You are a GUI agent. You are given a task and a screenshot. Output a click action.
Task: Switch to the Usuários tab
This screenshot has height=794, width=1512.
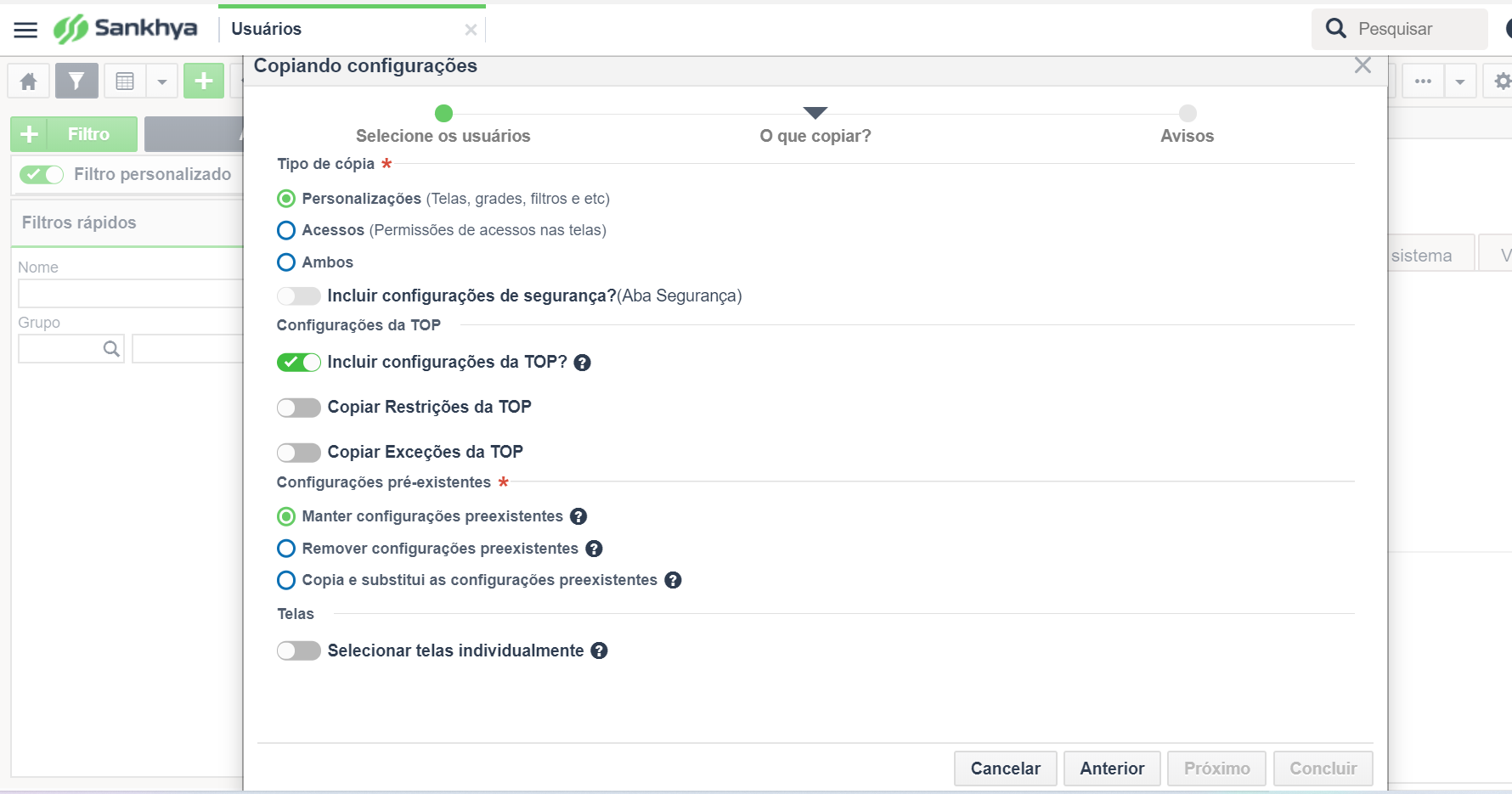267,29
